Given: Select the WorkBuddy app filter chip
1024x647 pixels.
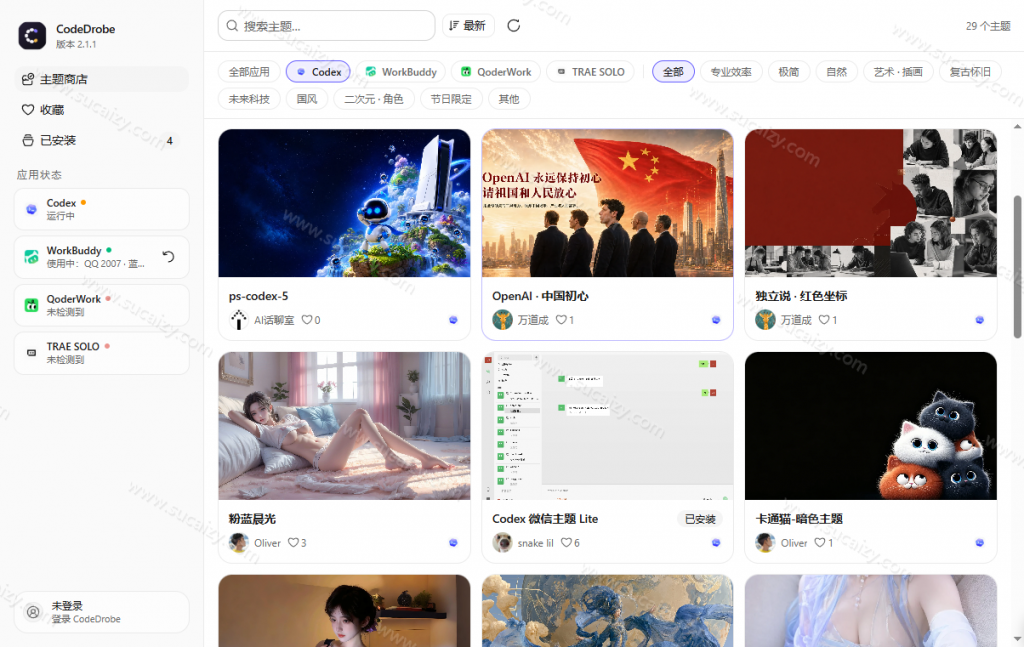Looking at the screenshot, I should pyautogui.click(x=400, y=72).
